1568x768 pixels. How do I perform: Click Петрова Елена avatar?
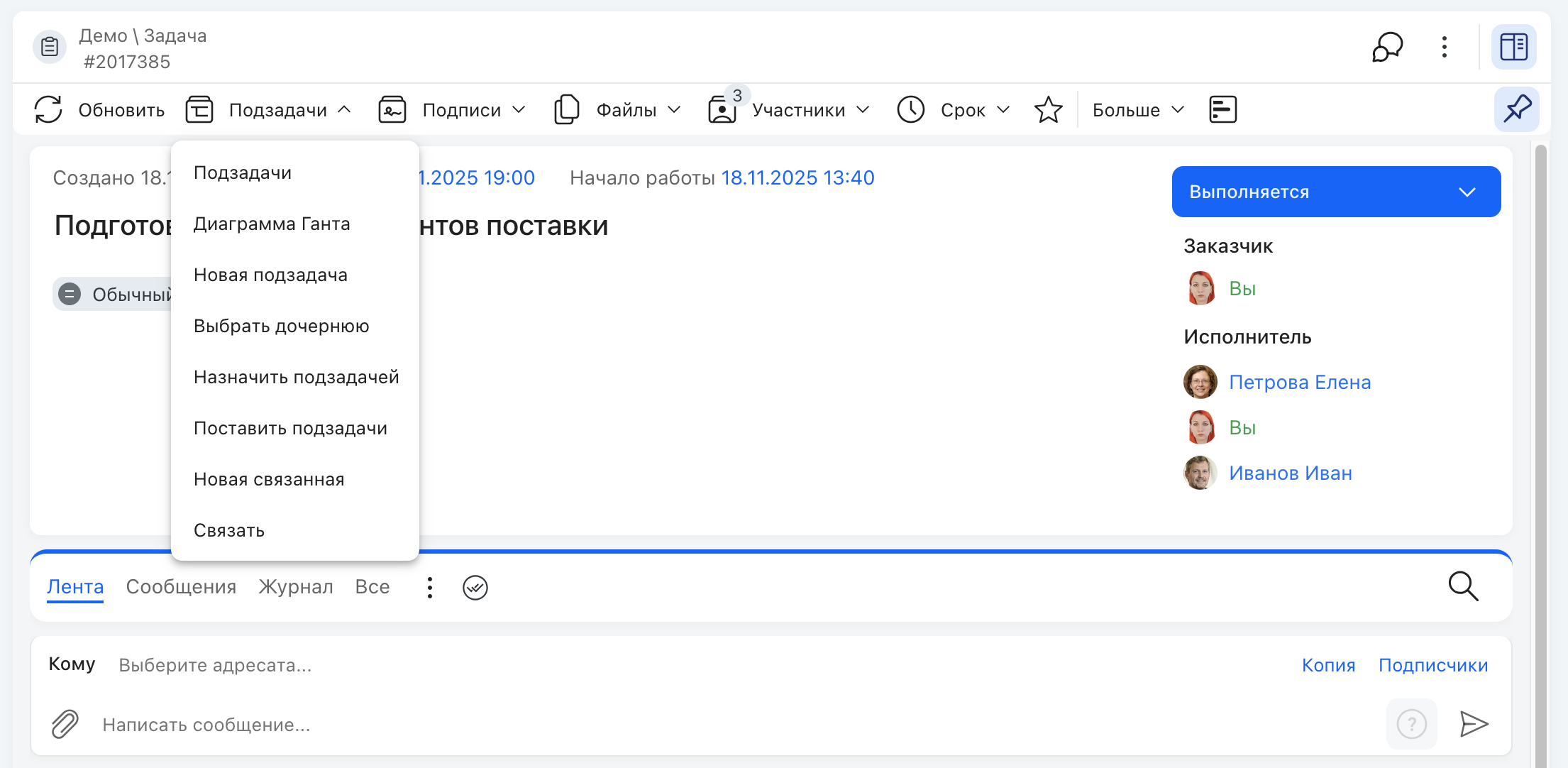1200,382
